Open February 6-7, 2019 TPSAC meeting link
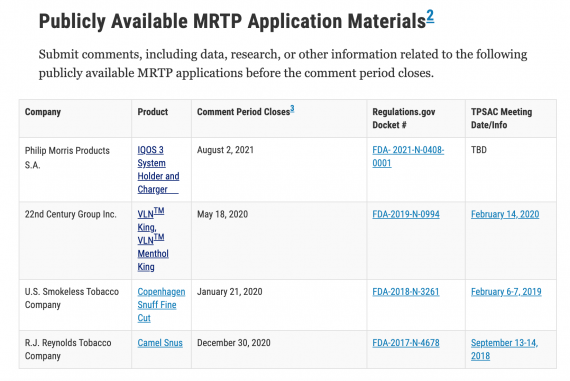This screenshot has height=381, width=570. 506,292
